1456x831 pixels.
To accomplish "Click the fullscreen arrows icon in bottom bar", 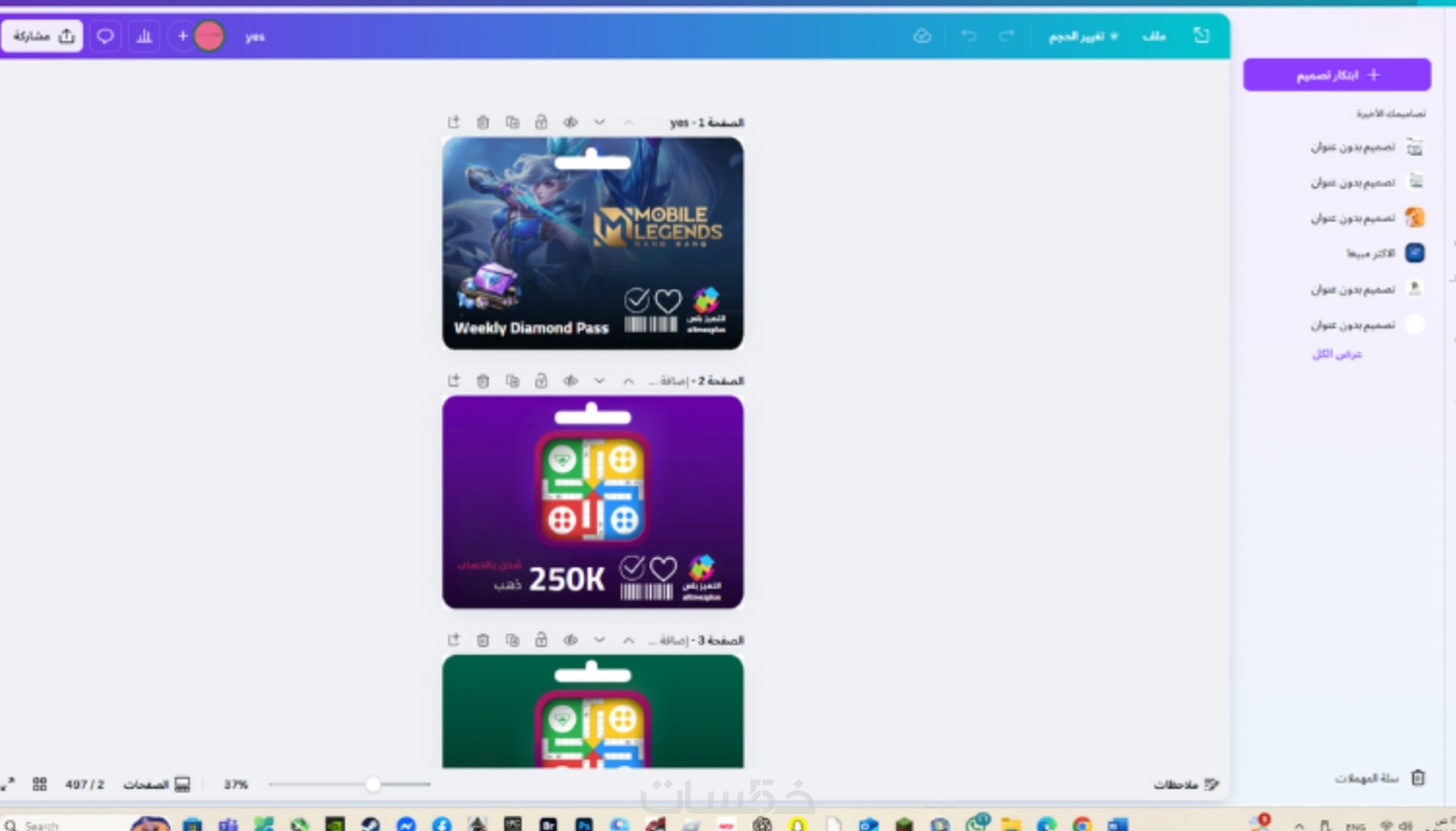I will [x=8, y=784].
